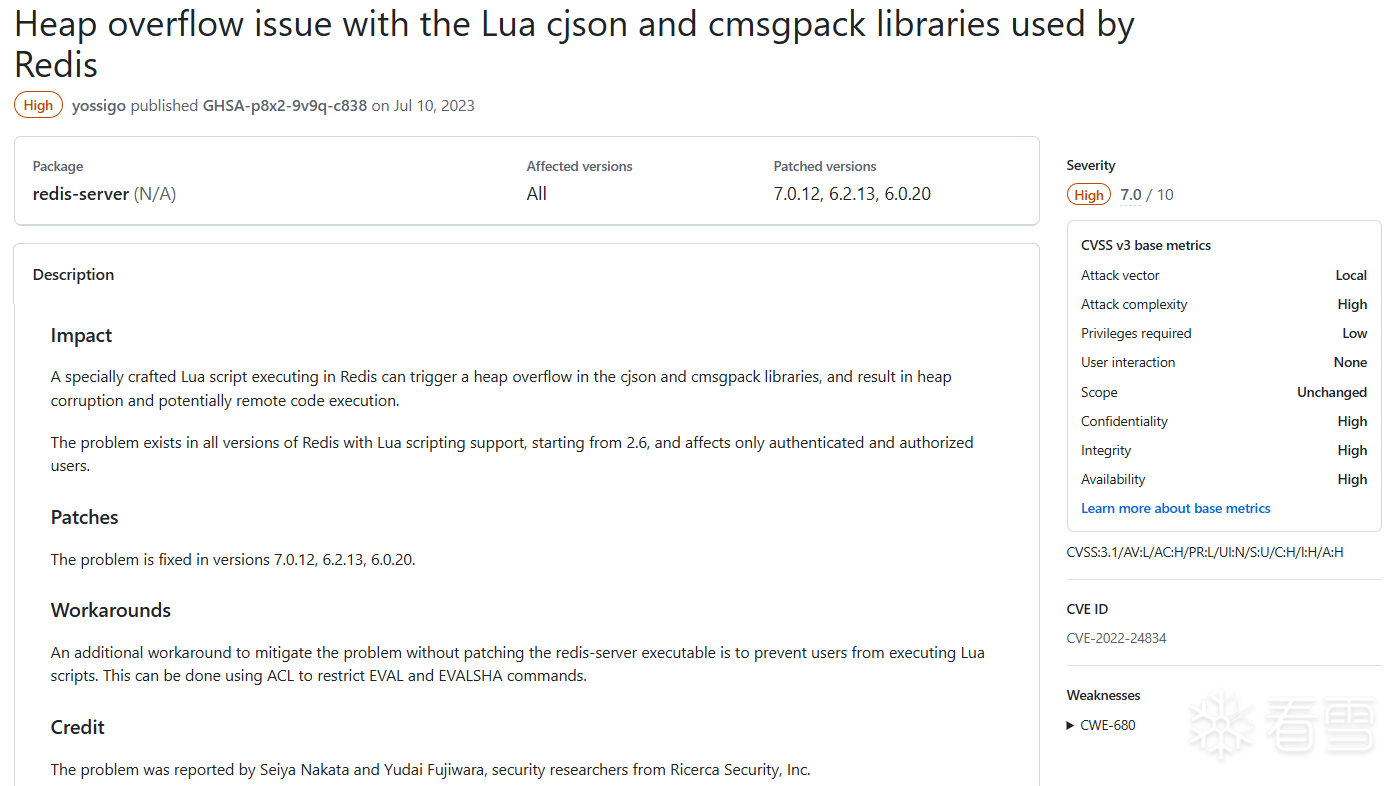1398x786 pixels.
Task: Click the CVSS vector string text
Action: pos(1205,551)
